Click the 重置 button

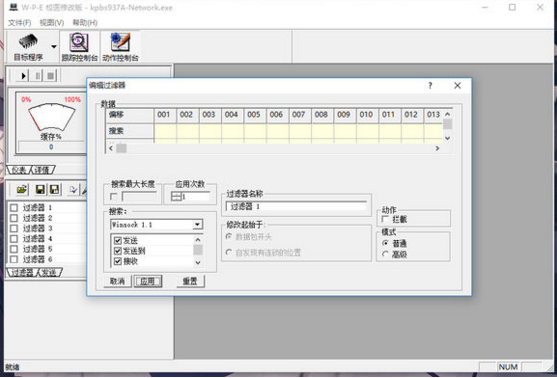190,281
